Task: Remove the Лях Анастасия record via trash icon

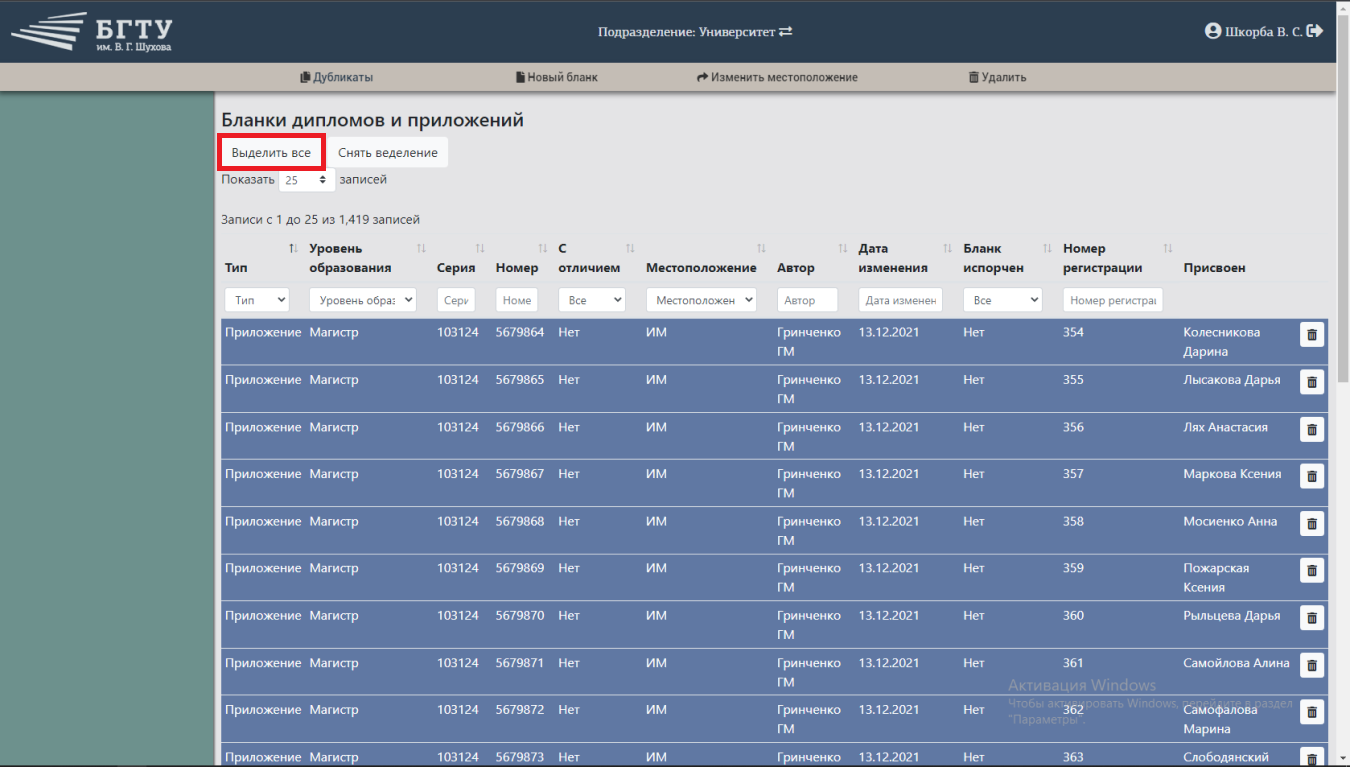Action: [x=1312, y=429]
